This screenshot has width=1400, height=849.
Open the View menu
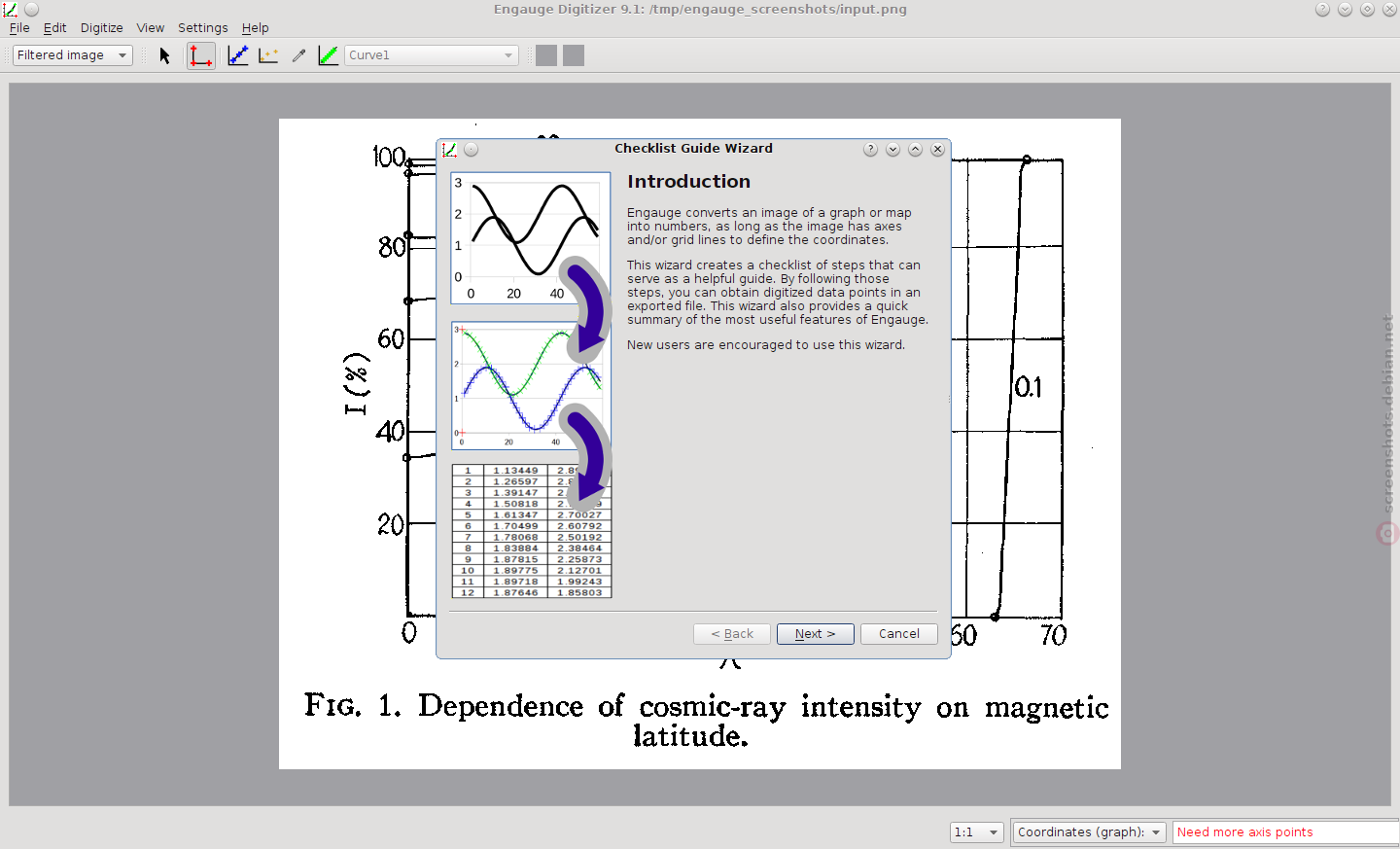(150, 28)
